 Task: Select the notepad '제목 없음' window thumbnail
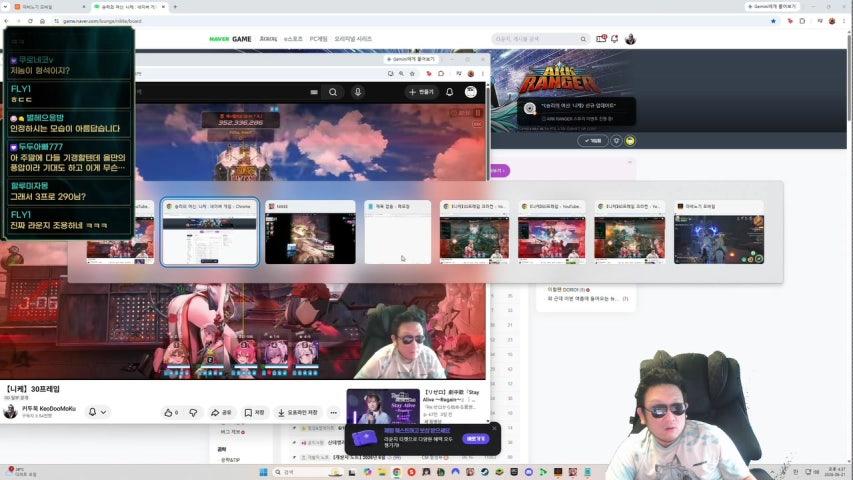coord(398,232)
